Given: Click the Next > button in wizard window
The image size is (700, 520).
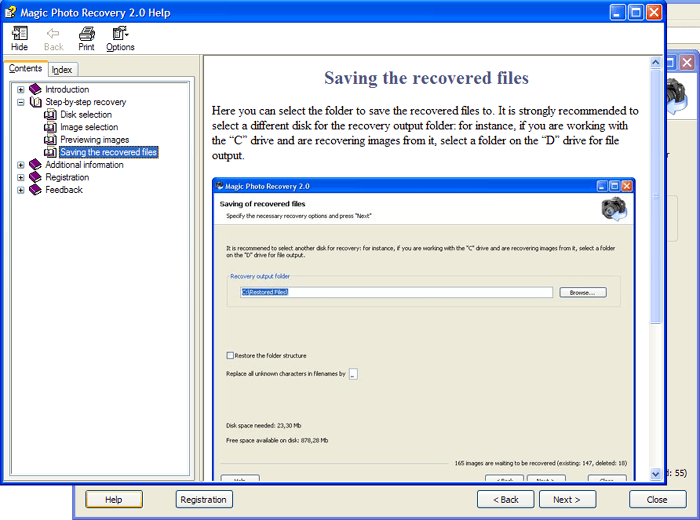Looking at the screenshot, I should [567, 499].
